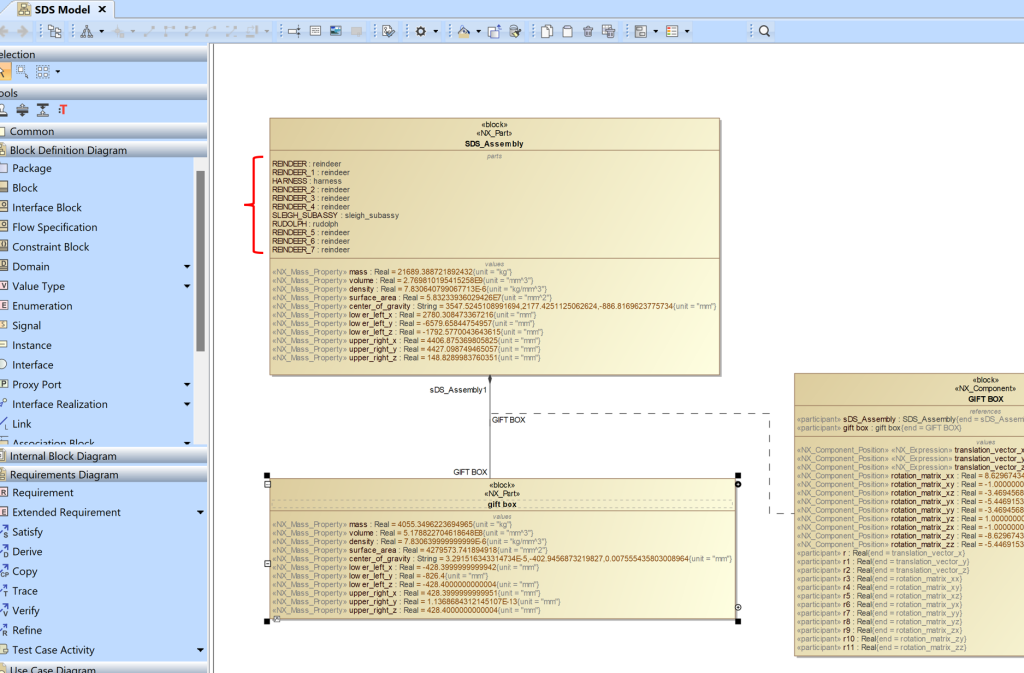Close the SDS Model diagram tab

point(102,10)
